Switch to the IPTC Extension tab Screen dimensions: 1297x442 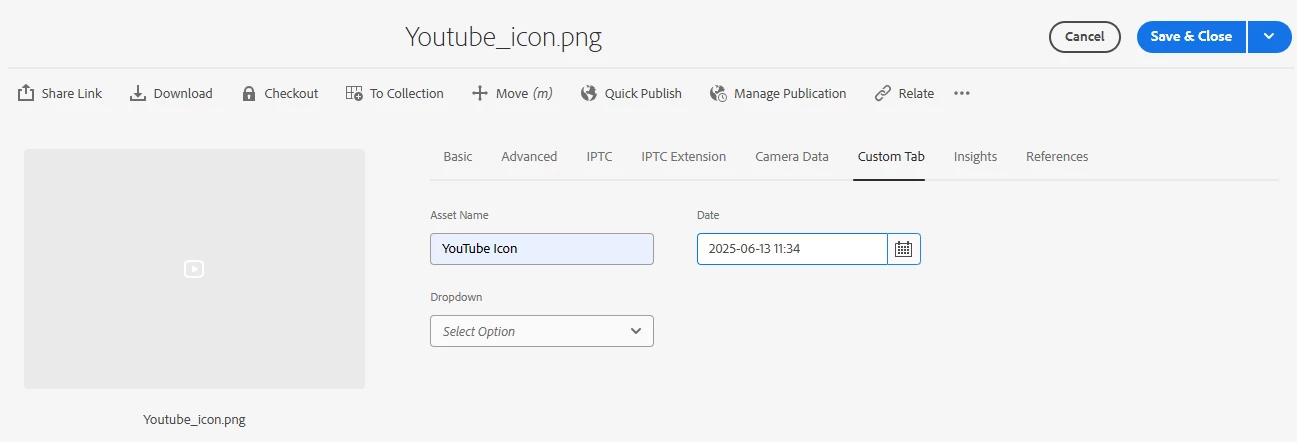click(x=684, y=156)
